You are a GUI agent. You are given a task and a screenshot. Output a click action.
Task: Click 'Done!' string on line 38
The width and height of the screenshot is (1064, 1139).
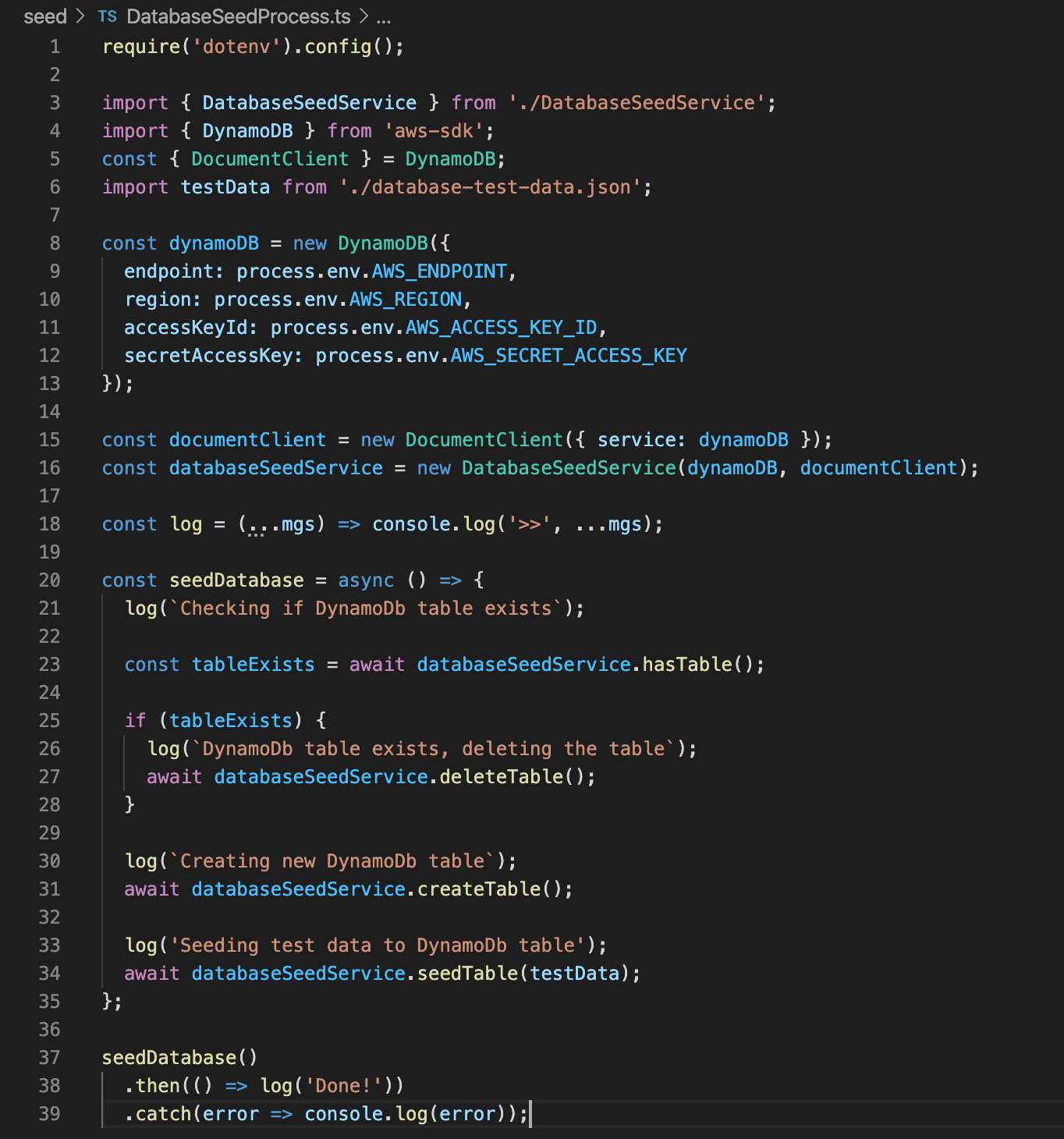343,1086
